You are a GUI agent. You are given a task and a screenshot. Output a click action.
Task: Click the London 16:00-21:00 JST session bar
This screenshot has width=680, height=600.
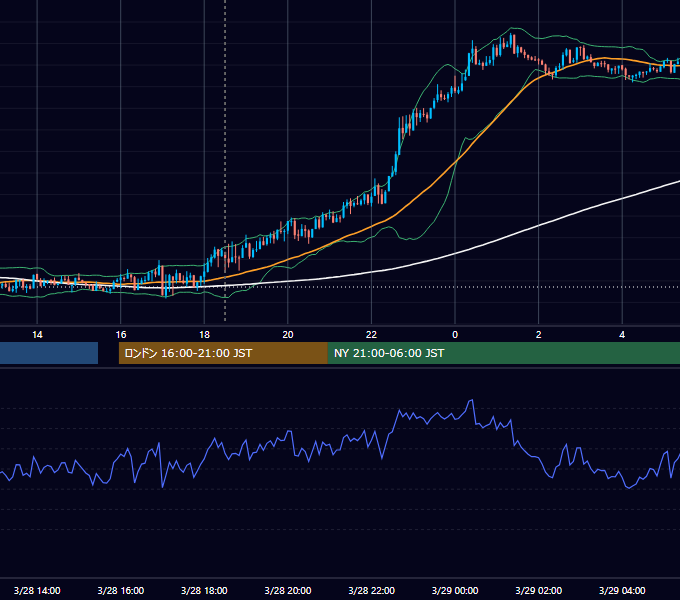tap(223, 353)
